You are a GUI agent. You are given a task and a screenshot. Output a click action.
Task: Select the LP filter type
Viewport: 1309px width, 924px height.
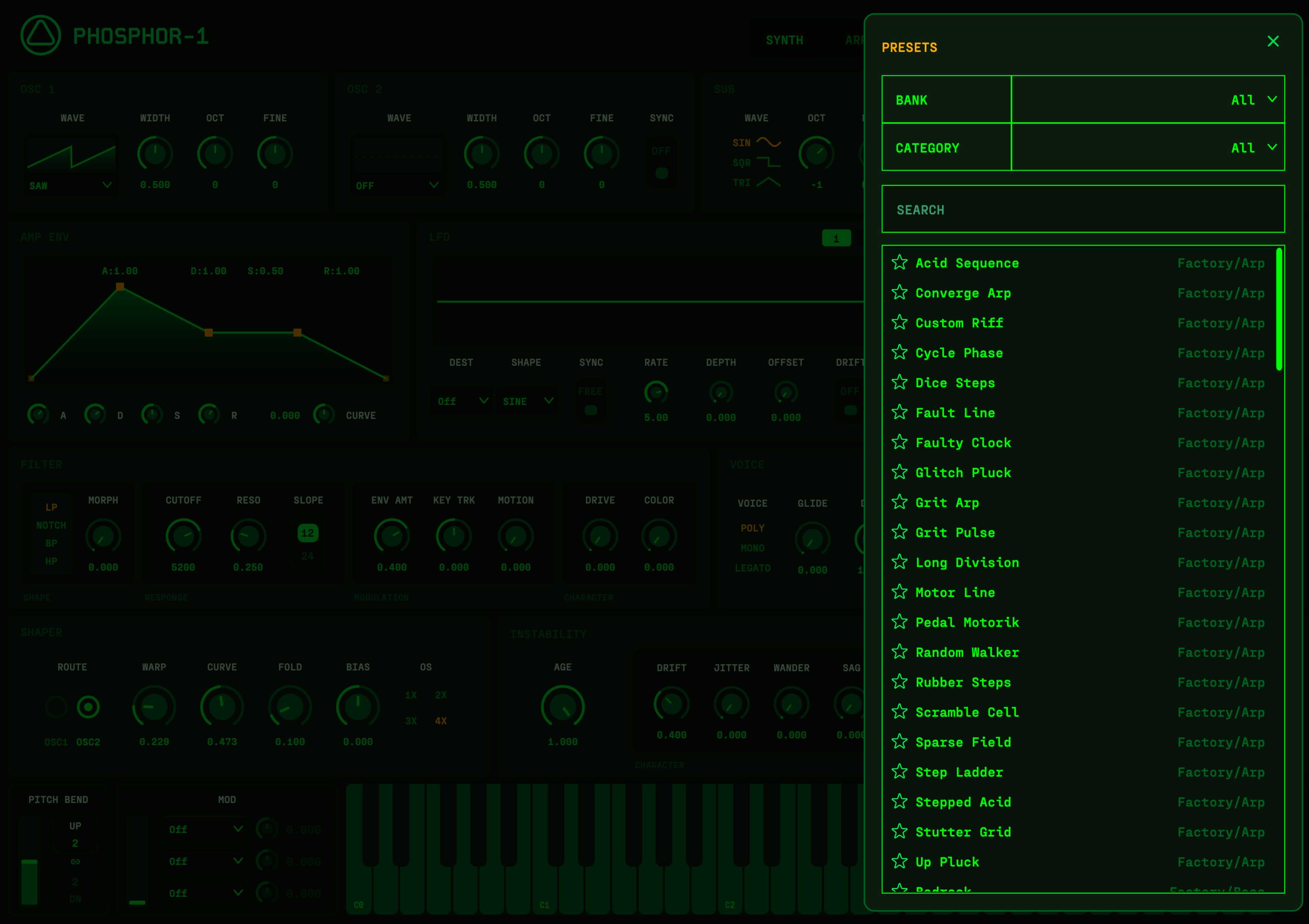pos(51,507)
